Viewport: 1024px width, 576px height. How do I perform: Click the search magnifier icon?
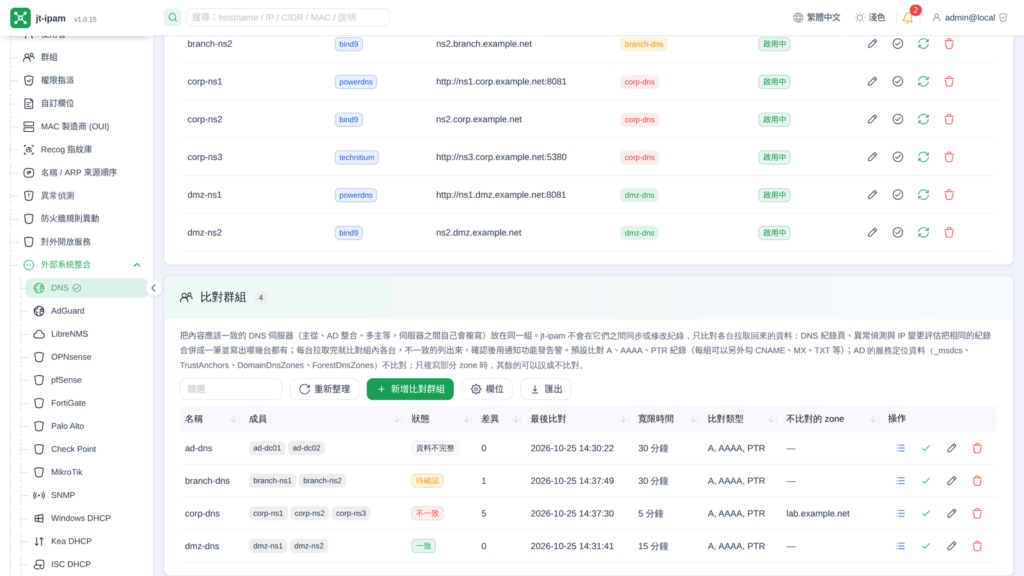click(172, 18)
